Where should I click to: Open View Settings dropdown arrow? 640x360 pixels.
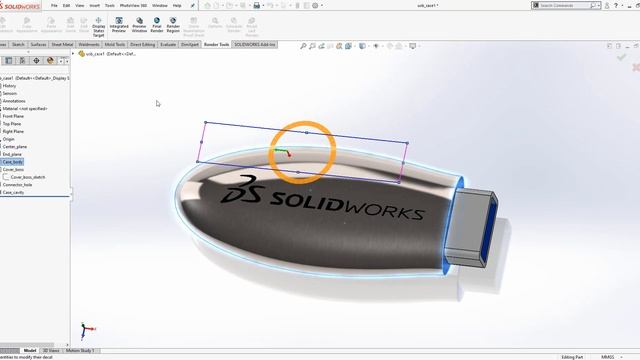click(x=419, y=46)
